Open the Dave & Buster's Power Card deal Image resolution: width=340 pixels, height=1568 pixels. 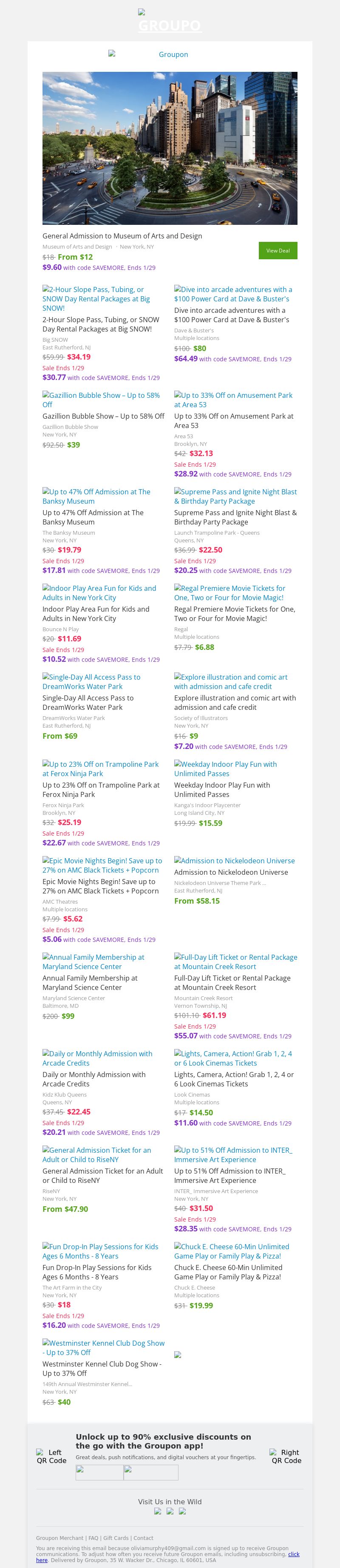pyautogui.click(x=233, y=294)
